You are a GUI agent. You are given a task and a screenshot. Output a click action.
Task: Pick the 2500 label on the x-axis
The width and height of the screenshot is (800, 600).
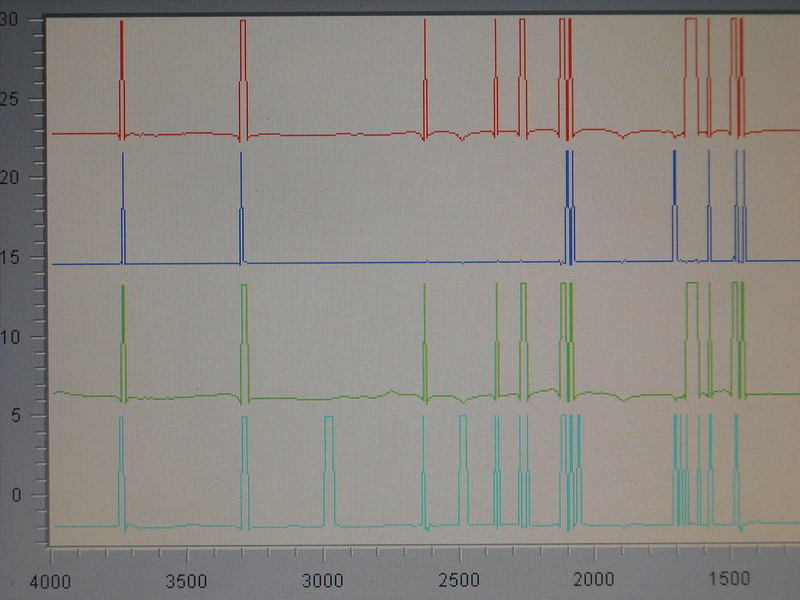click(x=459, y=580)
